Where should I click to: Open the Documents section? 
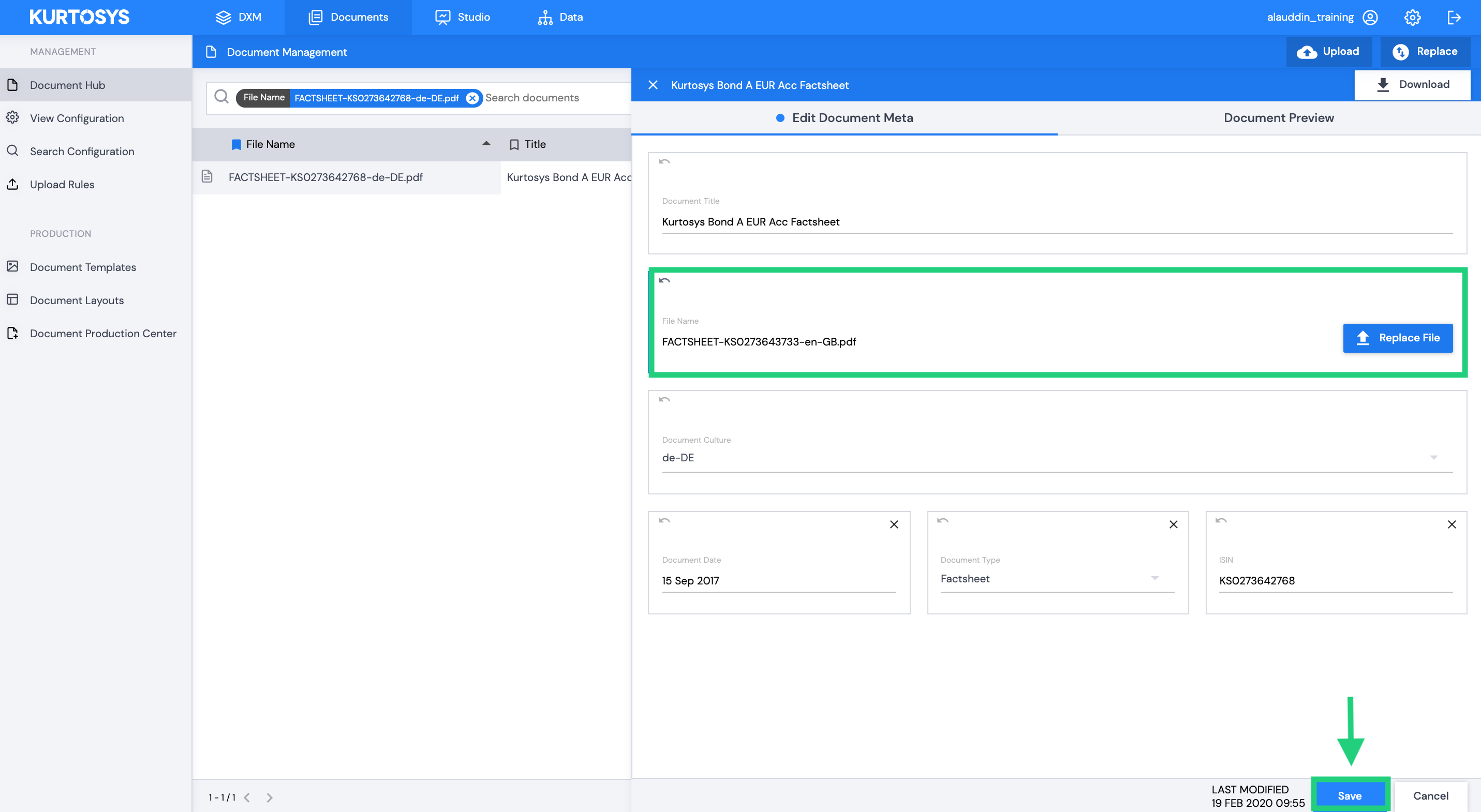pyautogui.click(x=348, y=17)
